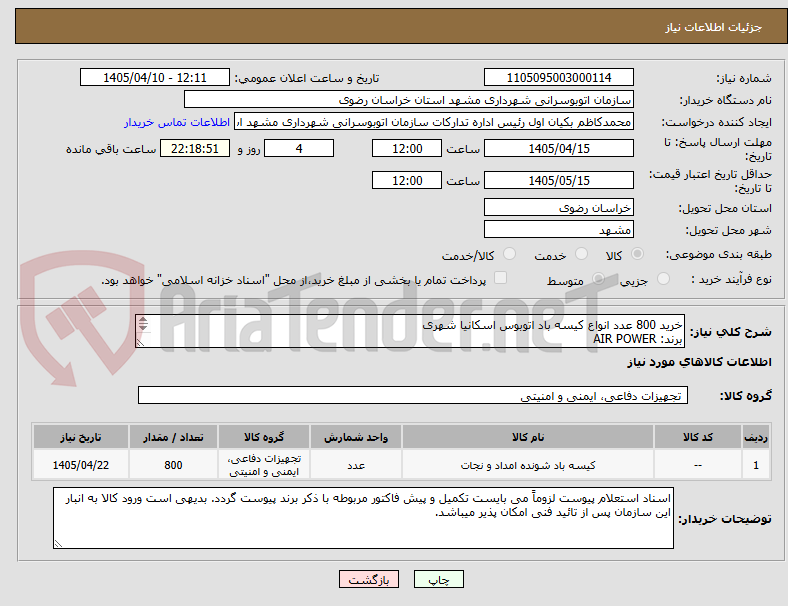788x606 pixels.
Task: Click the شماره نیاز number field
Action: pos(558,78)
